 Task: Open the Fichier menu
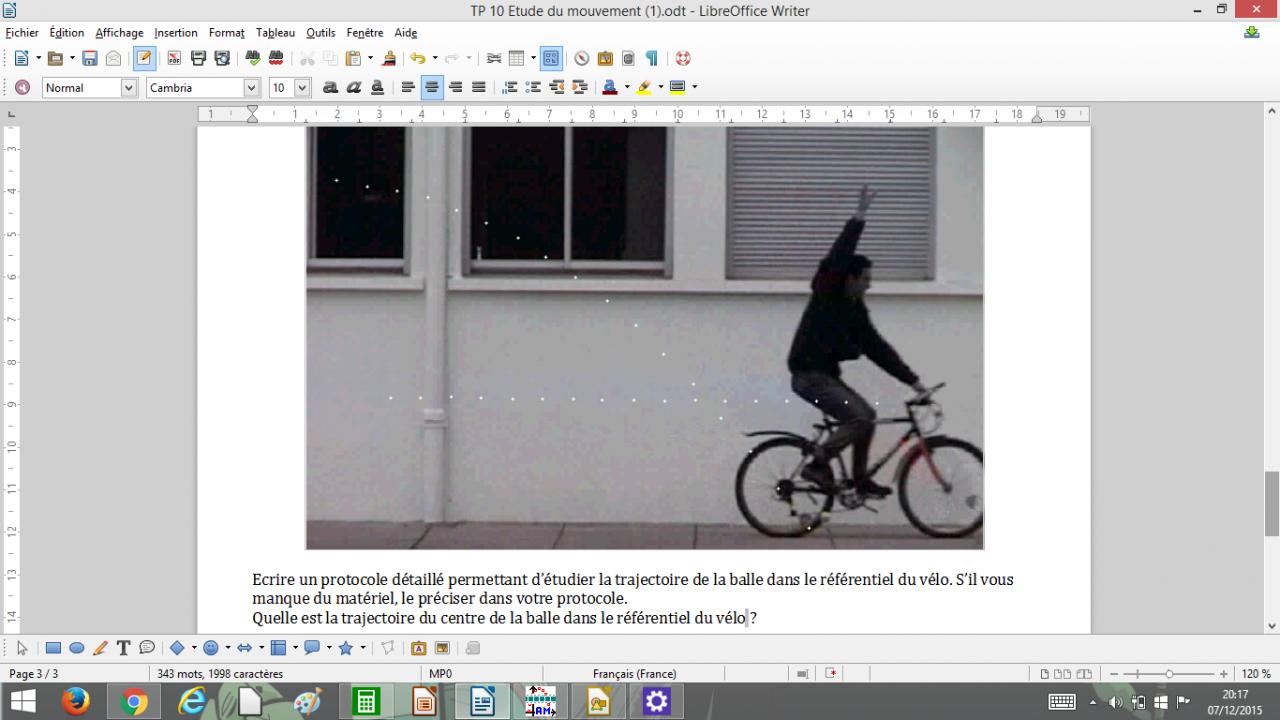(22, 33)
